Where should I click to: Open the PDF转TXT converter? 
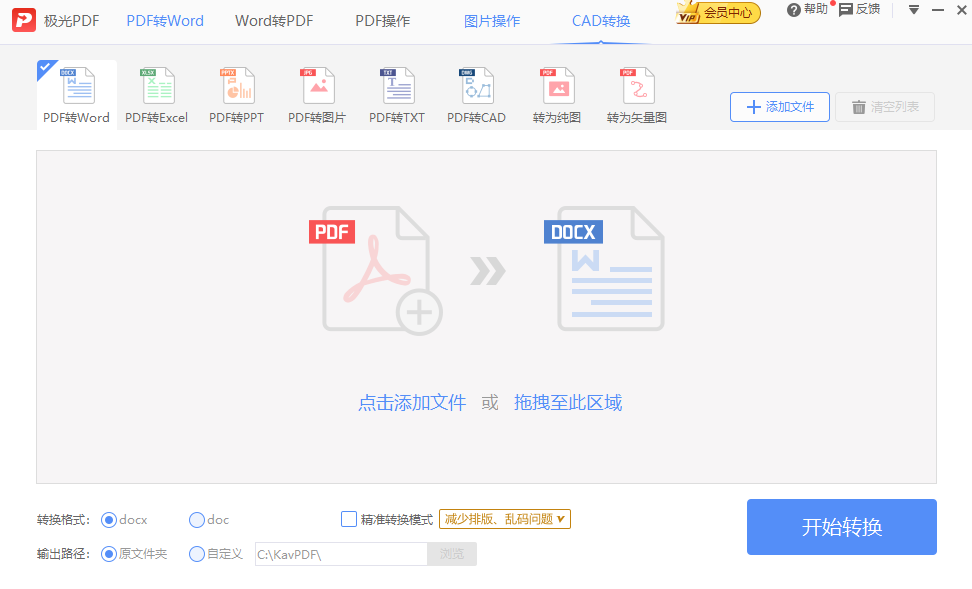pos(396,94)
